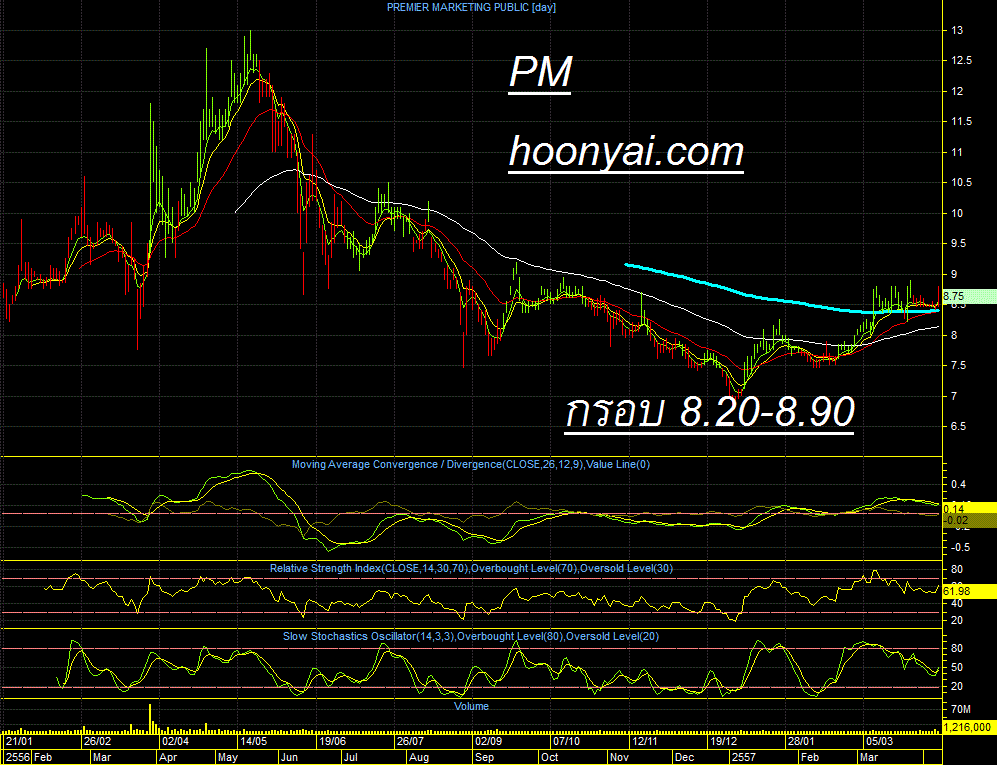Click the 7.5 price axis label
Screen dimensions: 997x765
[x=958, y=366]
